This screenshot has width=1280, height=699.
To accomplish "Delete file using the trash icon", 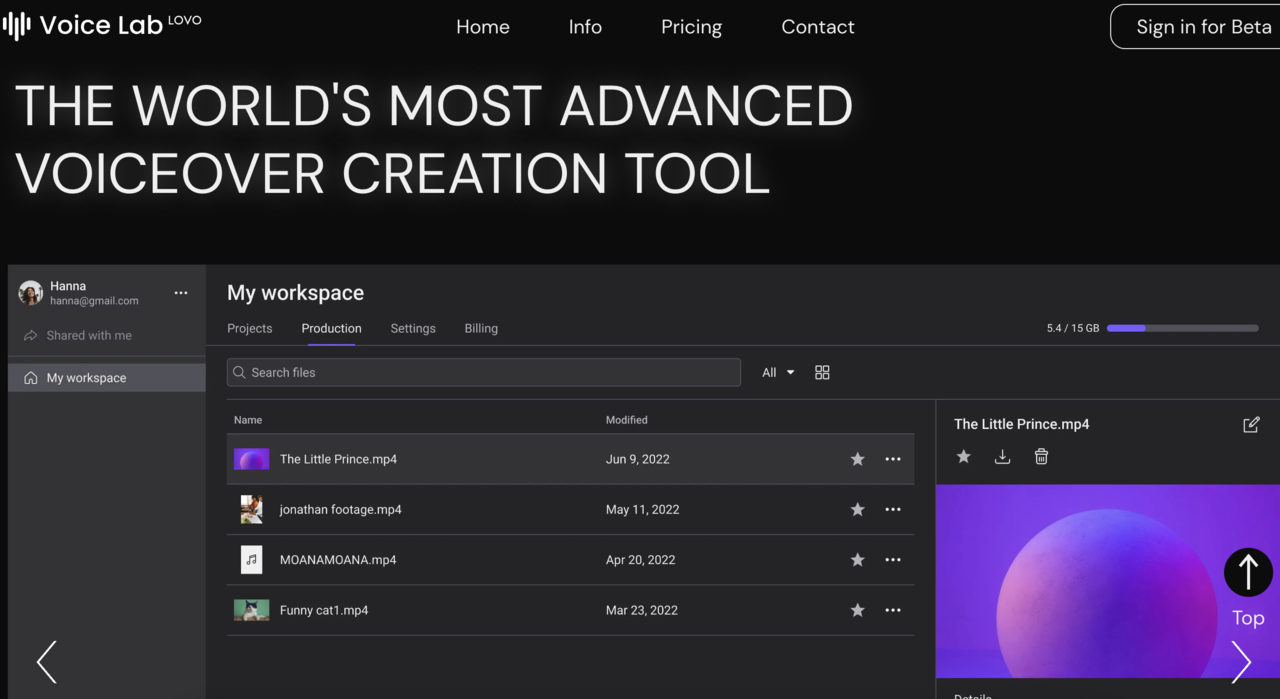I will coord(1041,457).
